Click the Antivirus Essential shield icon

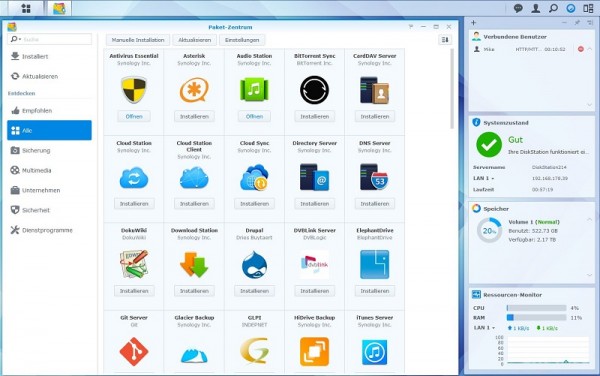[134, 90]
